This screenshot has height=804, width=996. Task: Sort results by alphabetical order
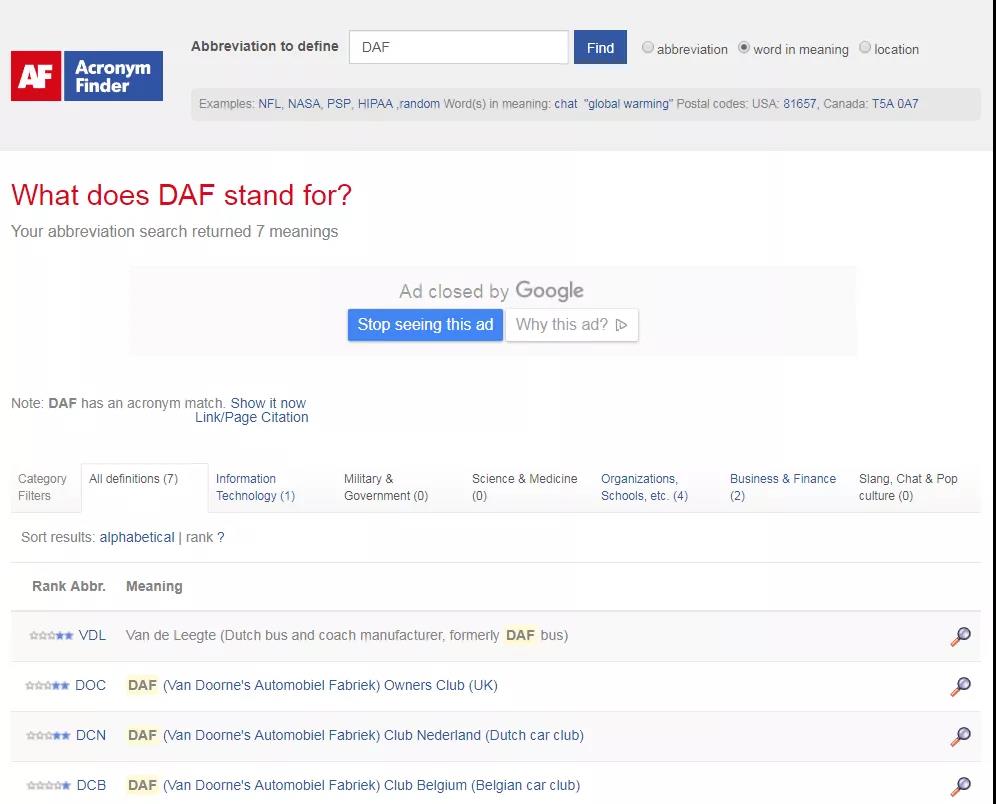point(136,537)
